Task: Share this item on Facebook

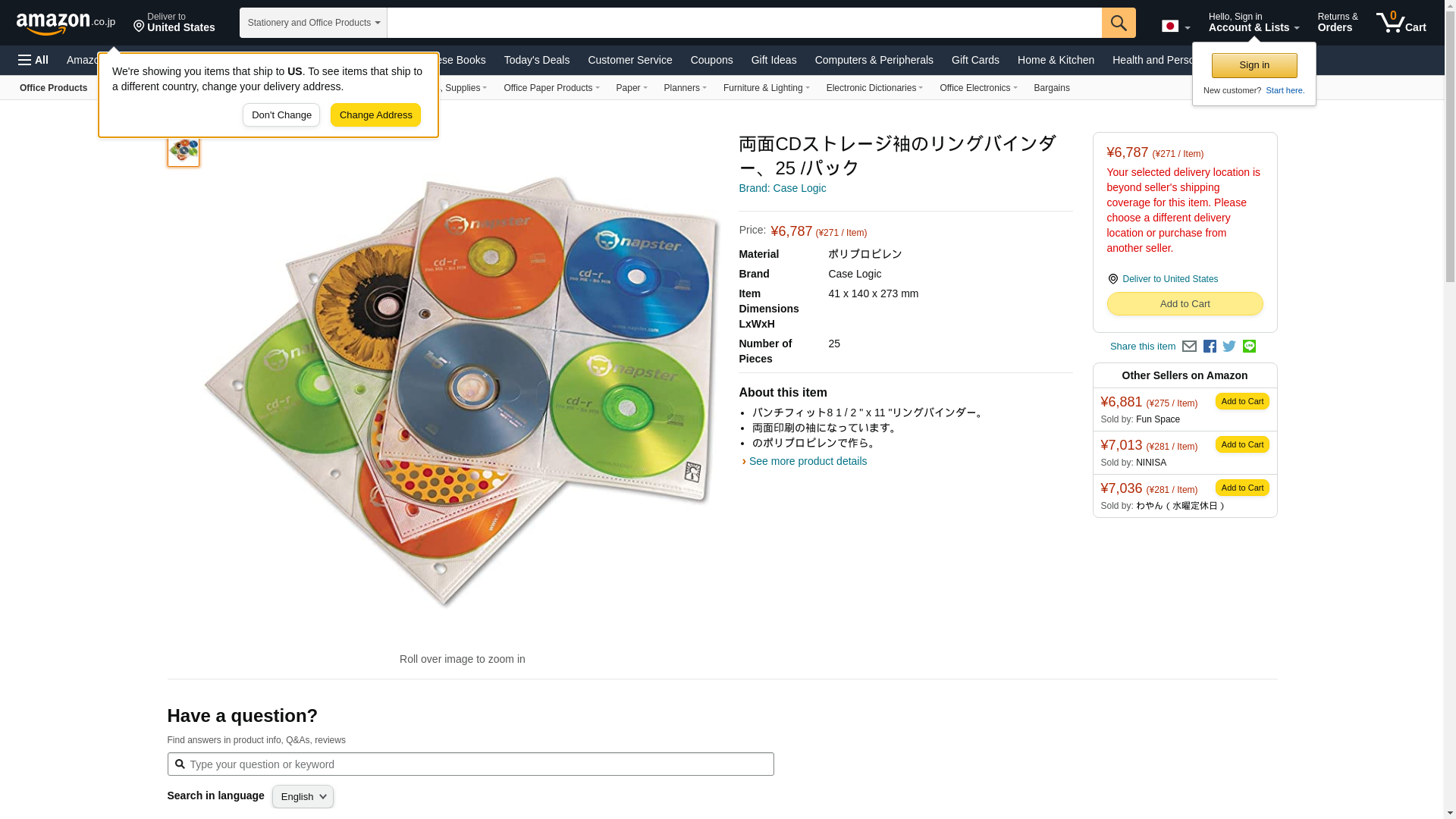Action: 1210,347
